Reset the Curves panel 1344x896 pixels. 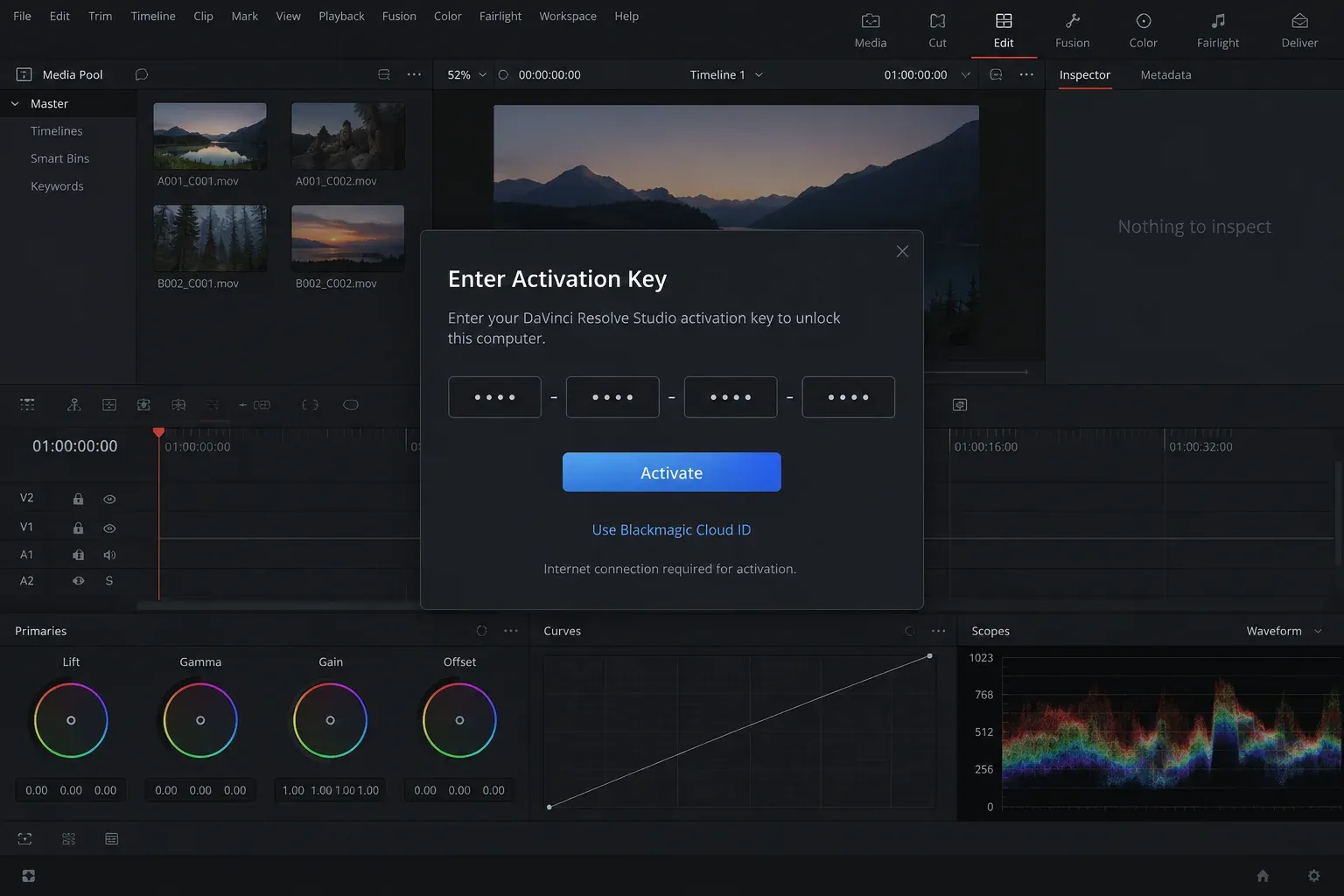pyautogui.click(x=909, y=631)
